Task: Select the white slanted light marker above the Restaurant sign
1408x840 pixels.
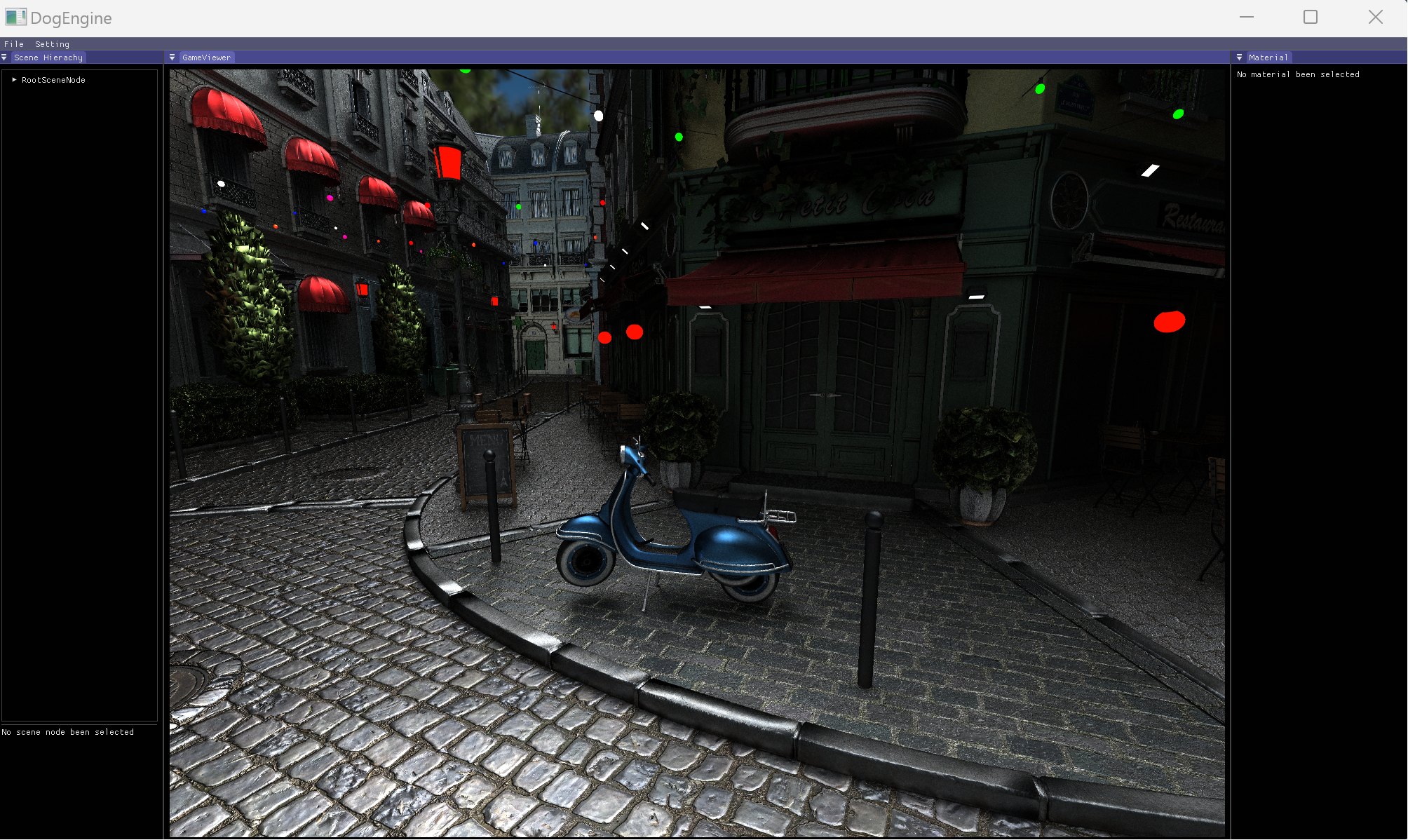Action: click(1150, 170)
